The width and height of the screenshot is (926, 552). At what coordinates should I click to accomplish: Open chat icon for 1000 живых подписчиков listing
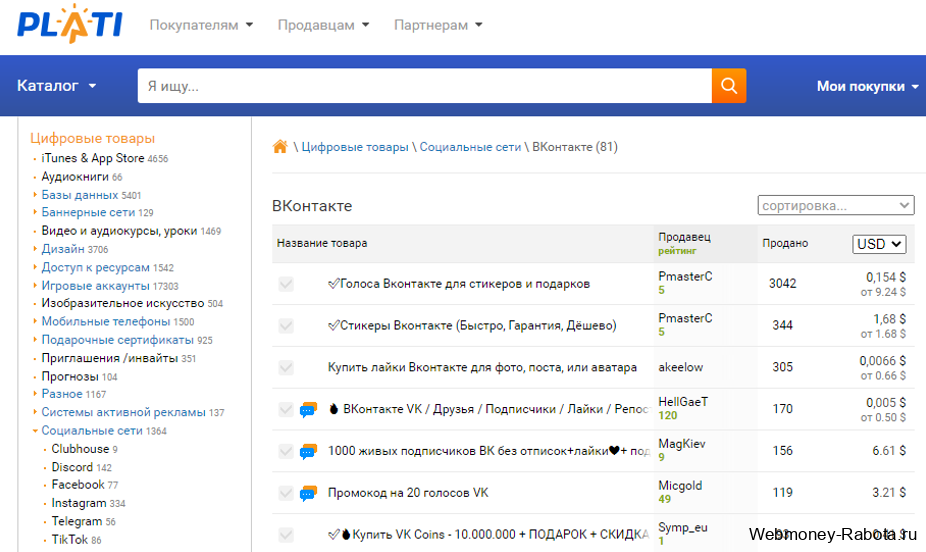(x=308, y=451)
